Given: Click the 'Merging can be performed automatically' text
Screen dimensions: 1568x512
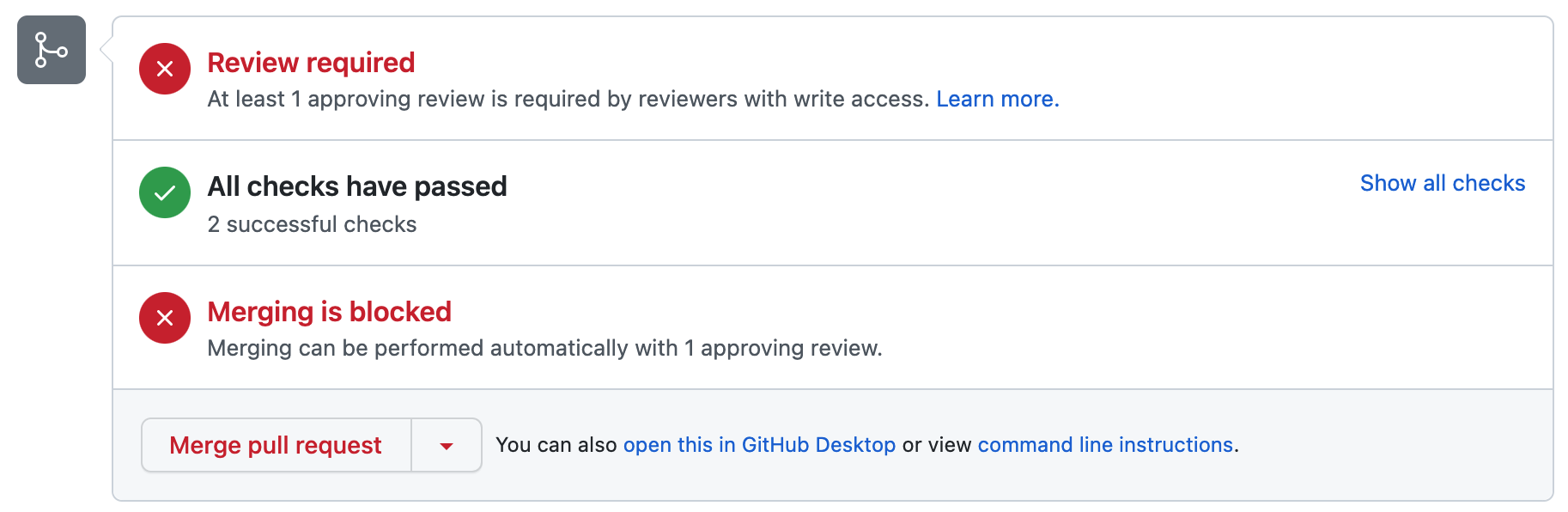Looking at the screenshot, I should pos(544,349).
